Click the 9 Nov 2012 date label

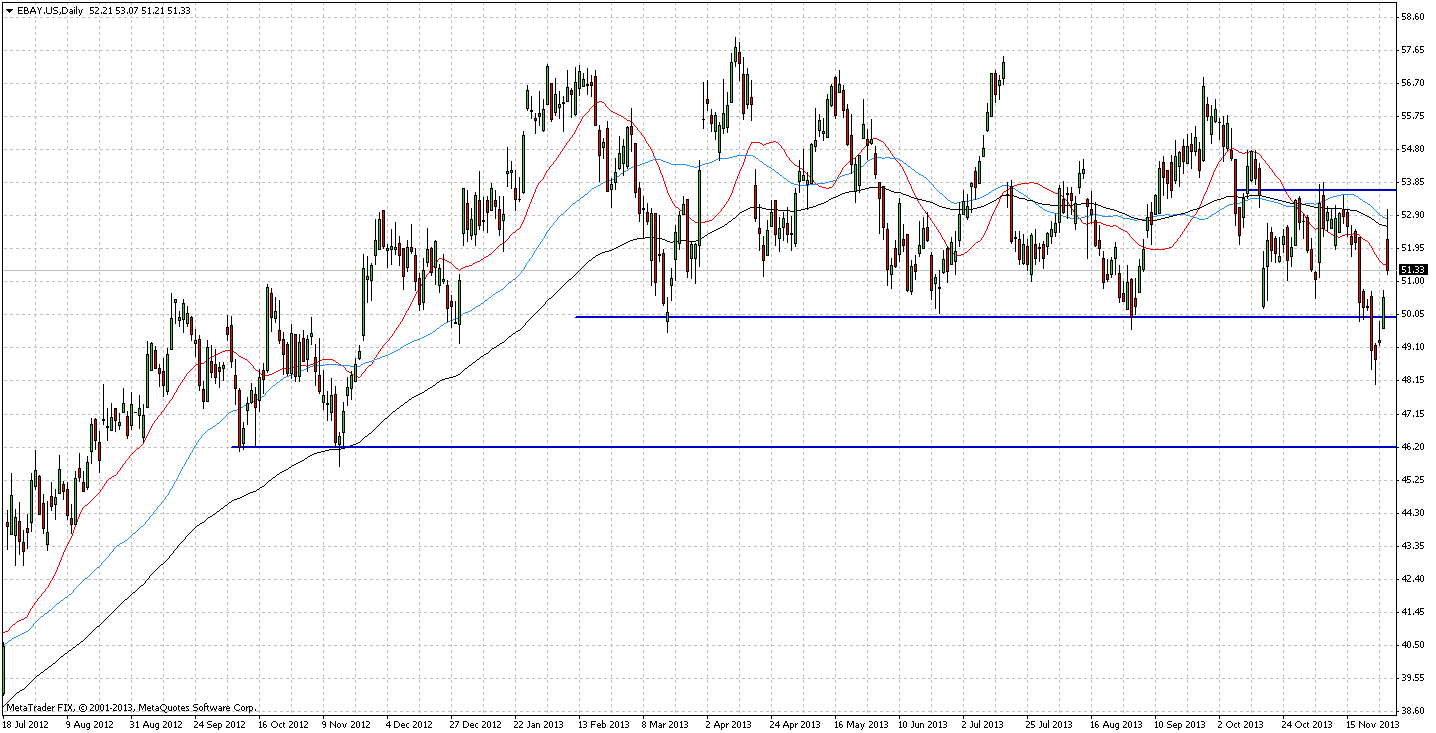pyautogui.click(x=346, y=724)
